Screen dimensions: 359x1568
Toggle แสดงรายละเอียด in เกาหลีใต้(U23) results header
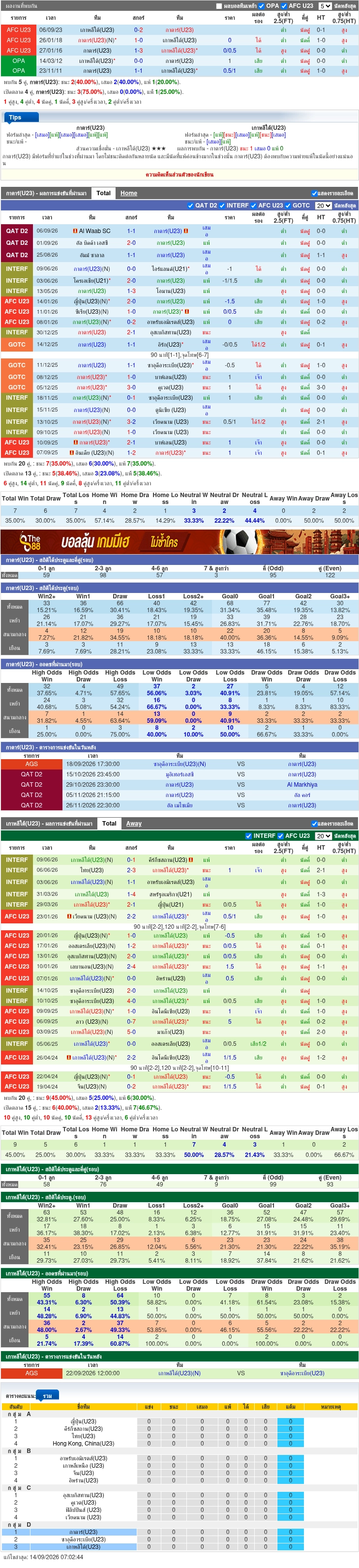tap(314, 824)
